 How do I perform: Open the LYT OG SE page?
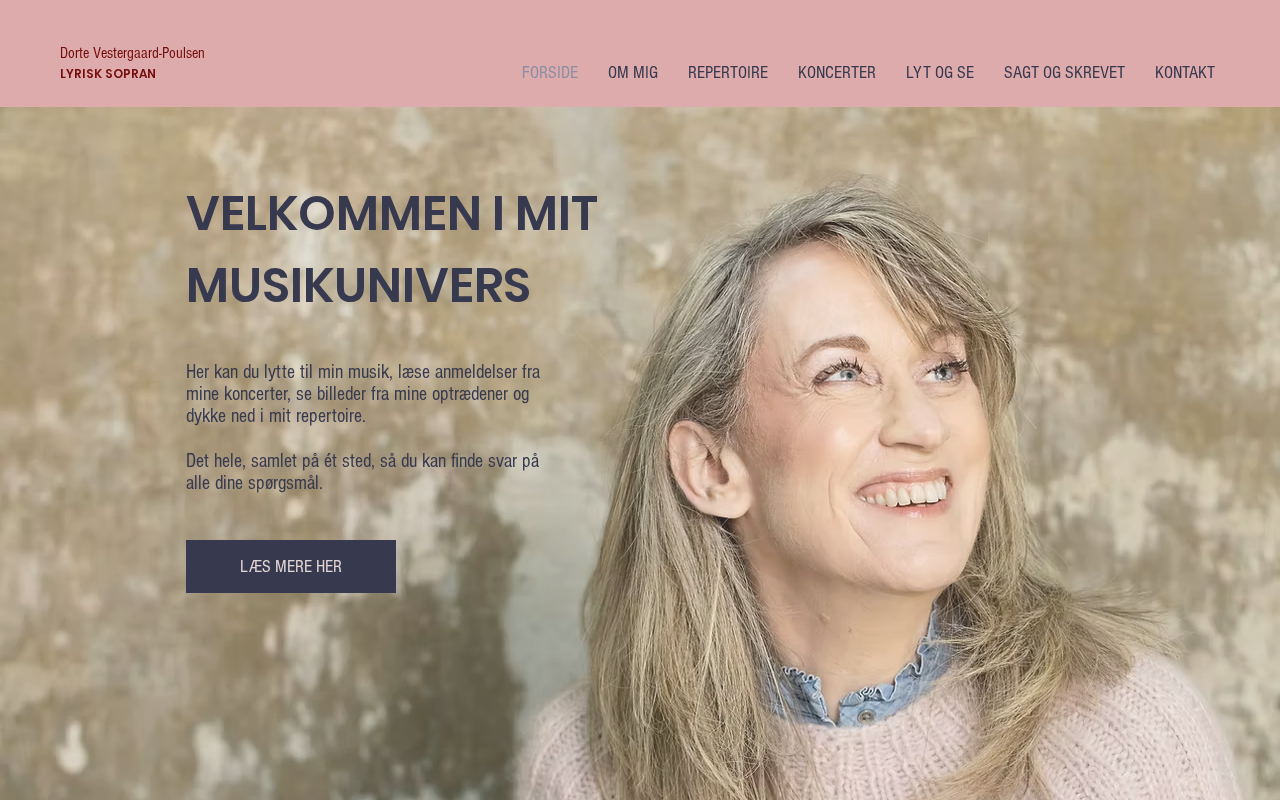tap(940, 73)
